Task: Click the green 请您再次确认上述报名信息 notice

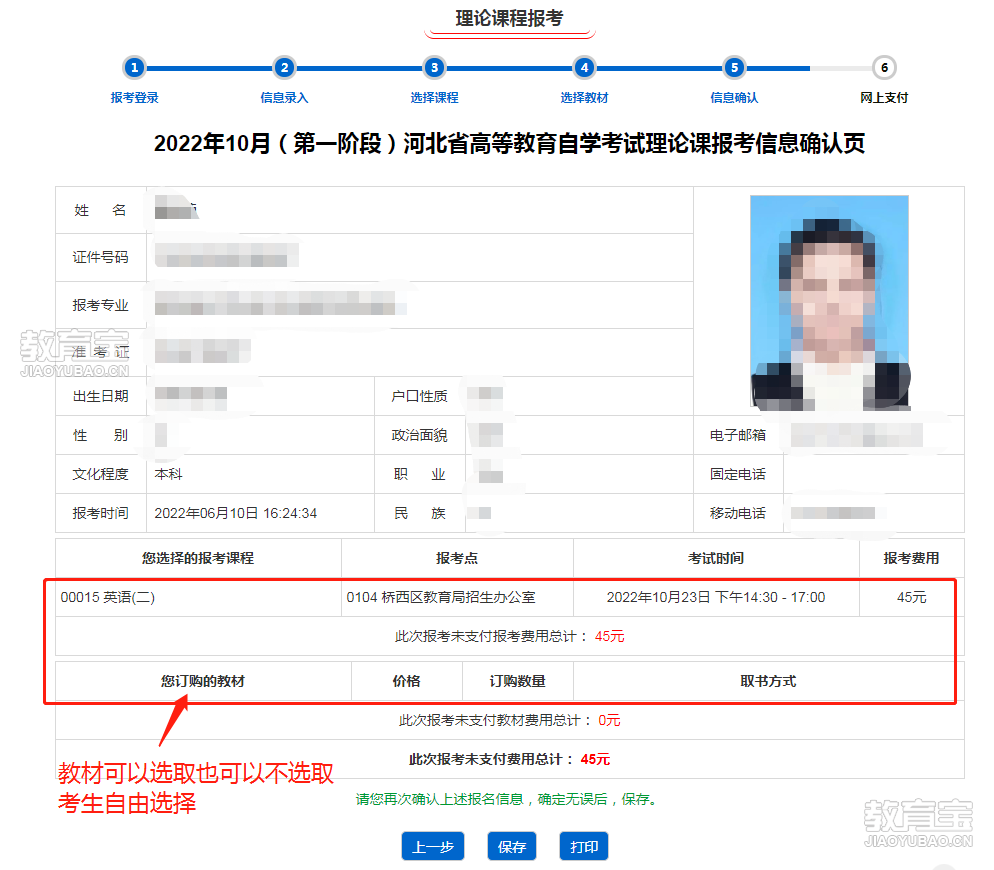Action: pyautogui.click(x=507, y=799)
